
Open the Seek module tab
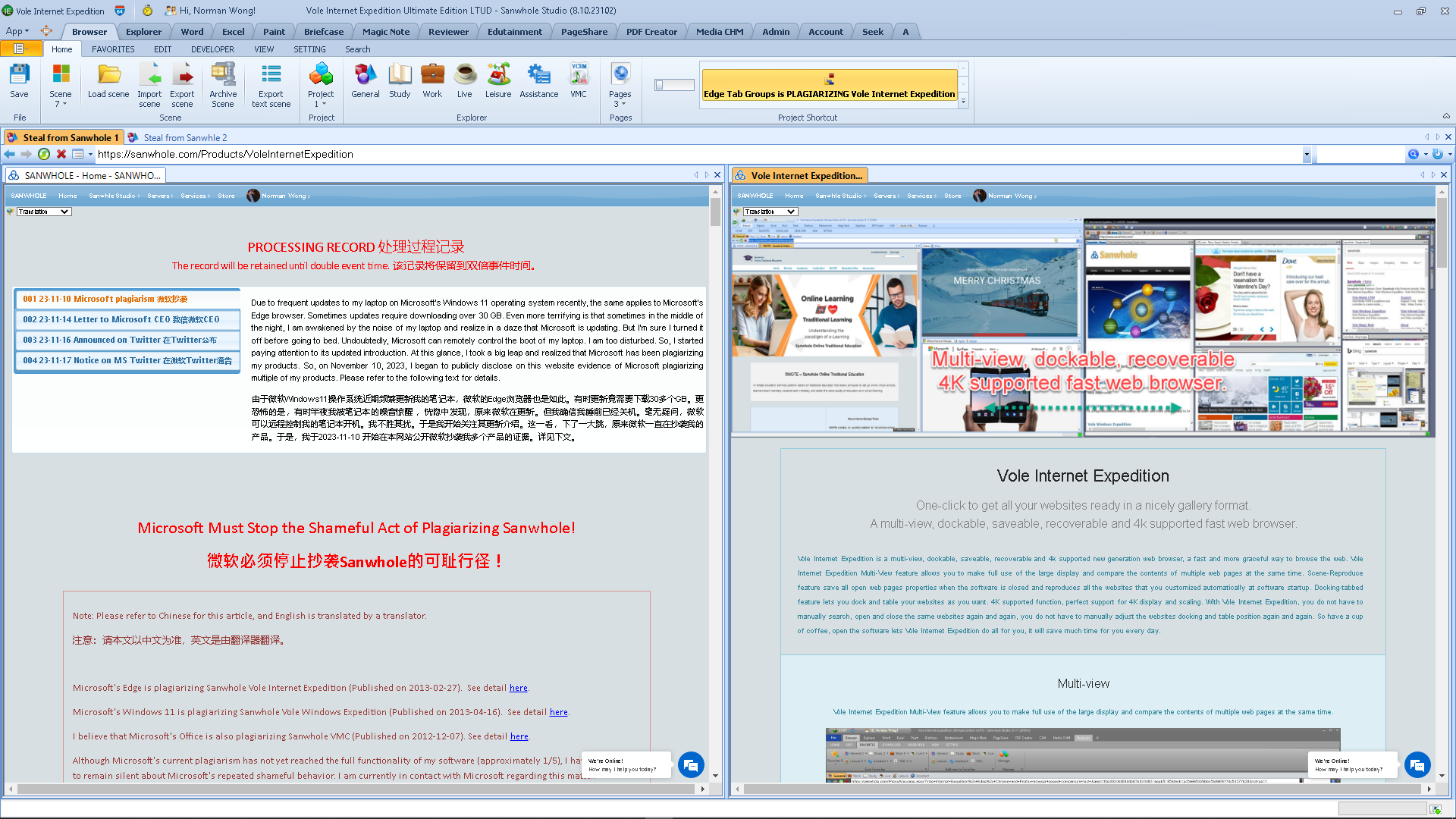tap(872, 32)
